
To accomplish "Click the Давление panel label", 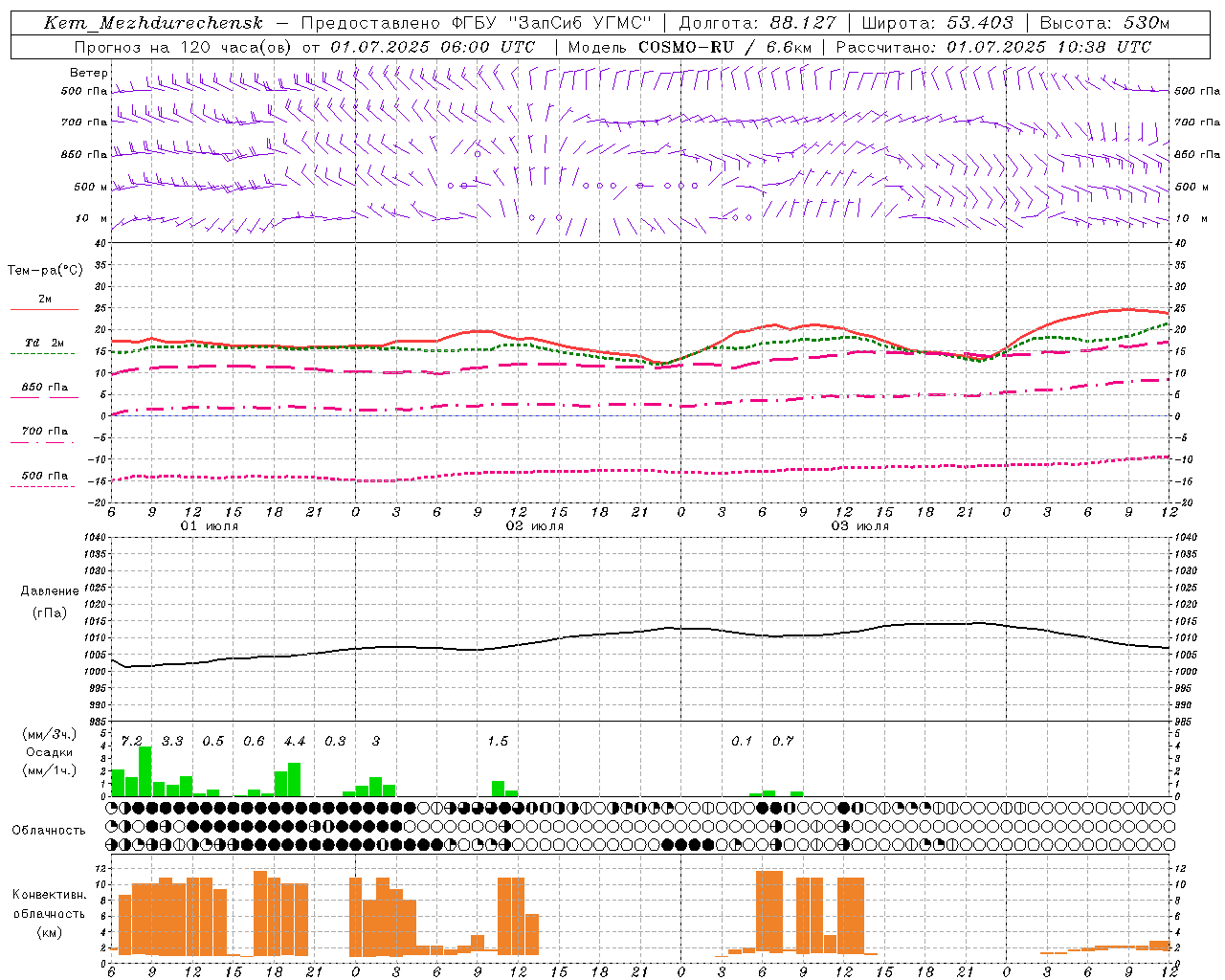I will point(50,591).
